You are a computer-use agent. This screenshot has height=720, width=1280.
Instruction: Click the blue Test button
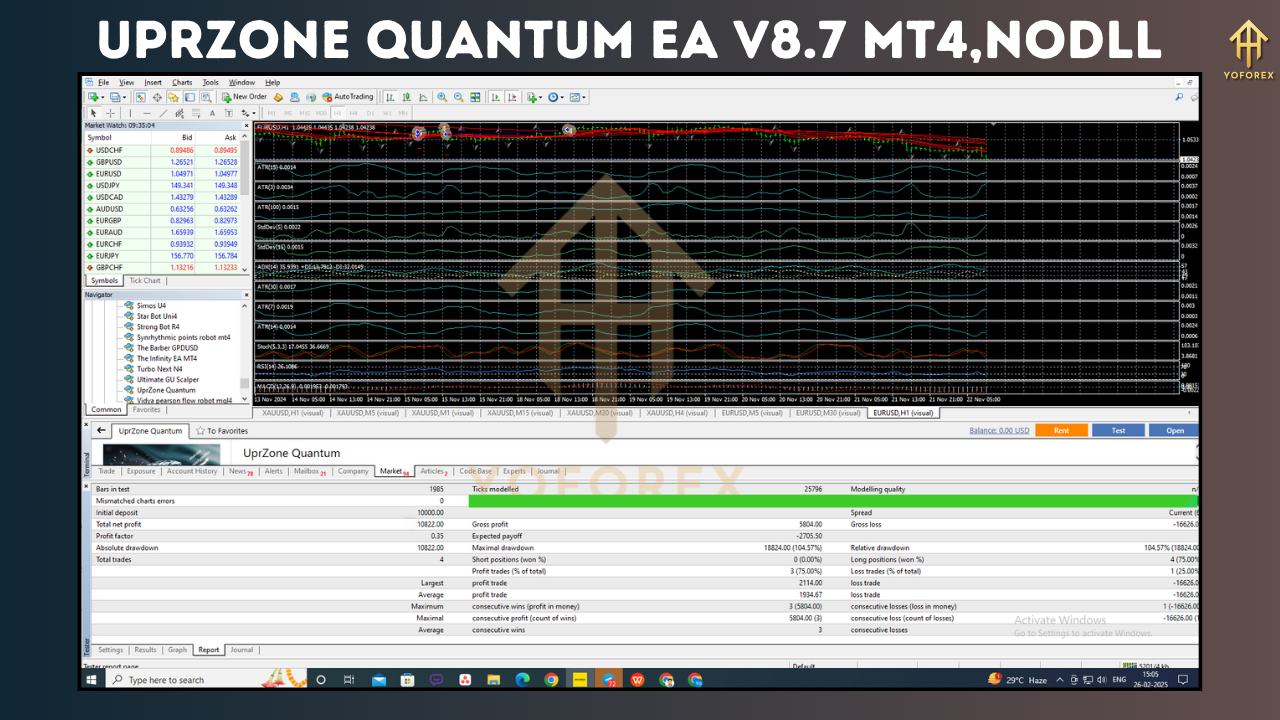click(x=1118, y=430)
